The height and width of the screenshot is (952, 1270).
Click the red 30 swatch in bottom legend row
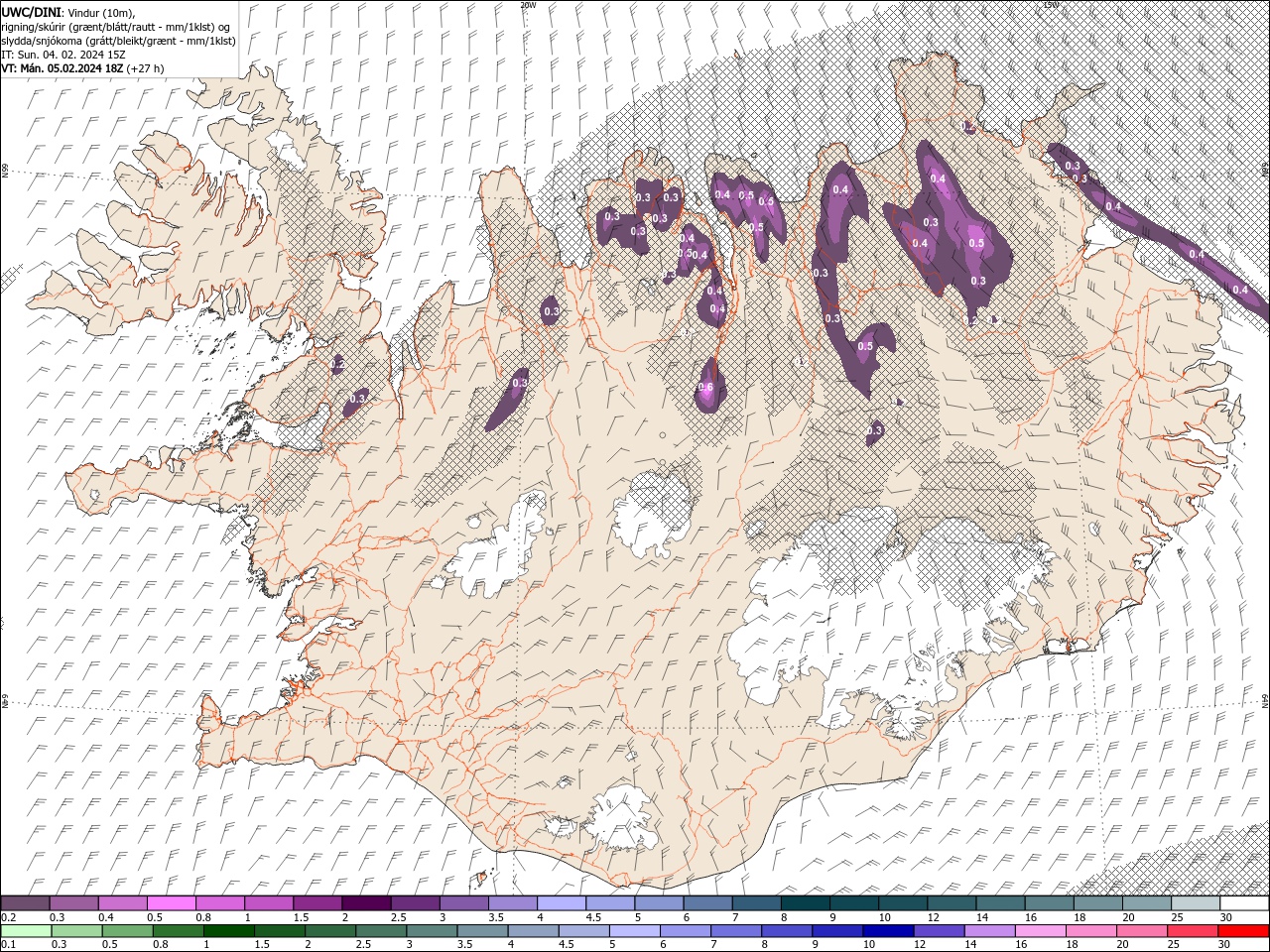[x=1244, y=930]
